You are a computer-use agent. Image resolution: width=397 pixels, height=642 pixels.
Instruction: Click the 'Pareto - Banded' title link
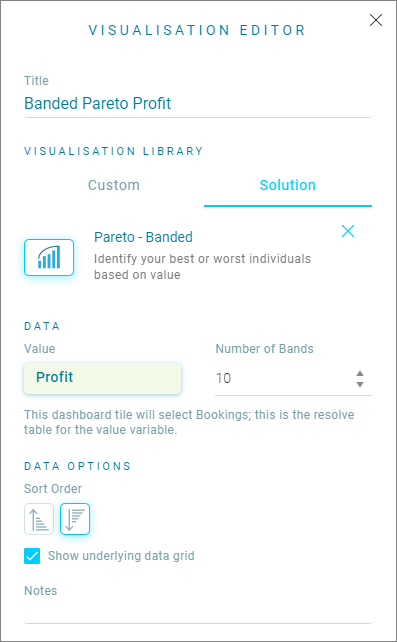(143, 237)
